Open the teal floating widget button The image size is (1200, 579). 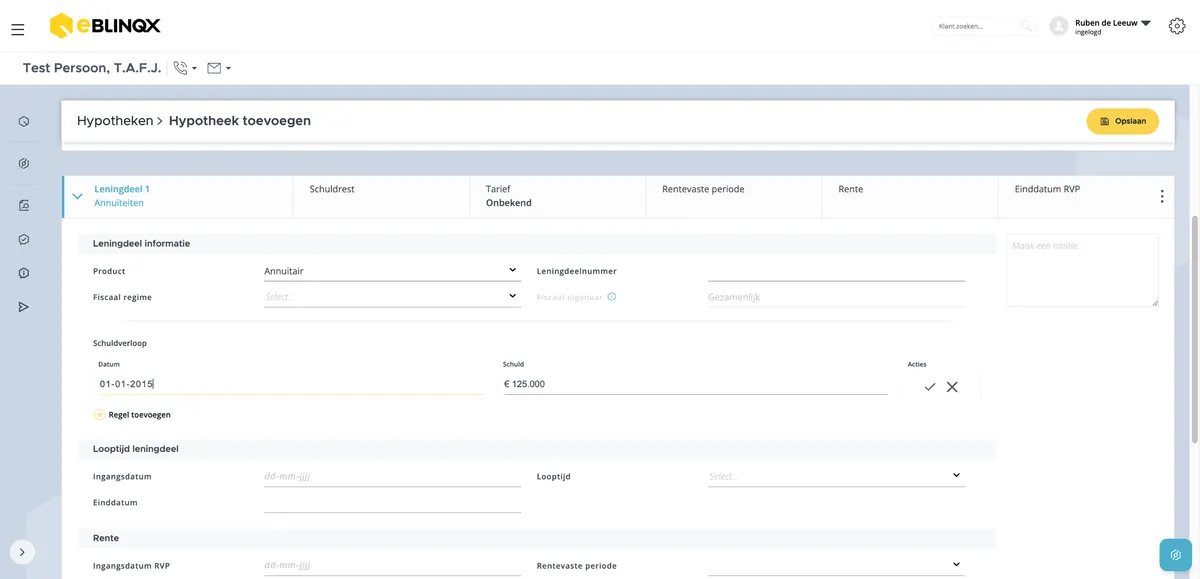(1176, 555)
